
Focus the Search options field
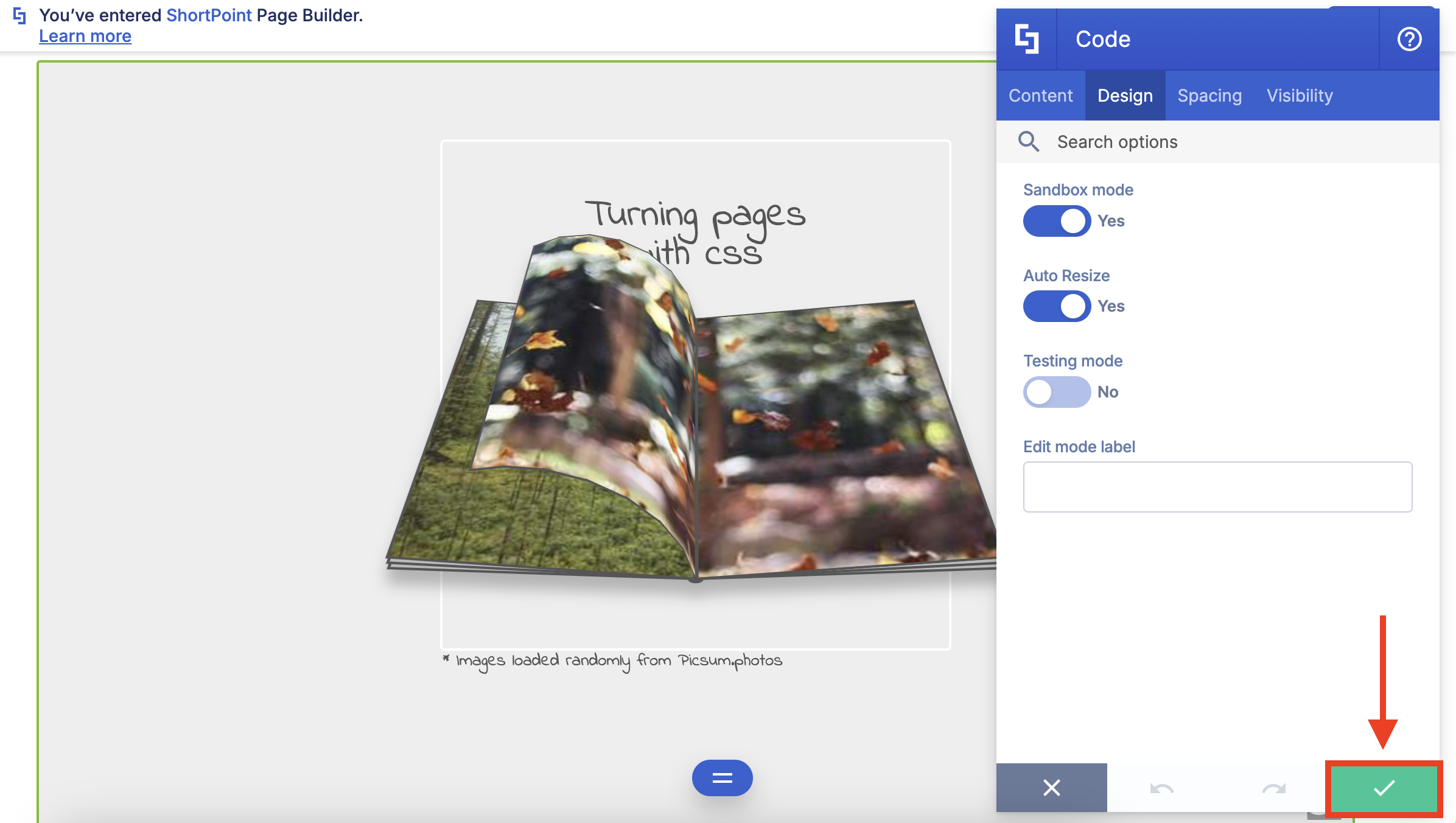tap(1236, 142)
